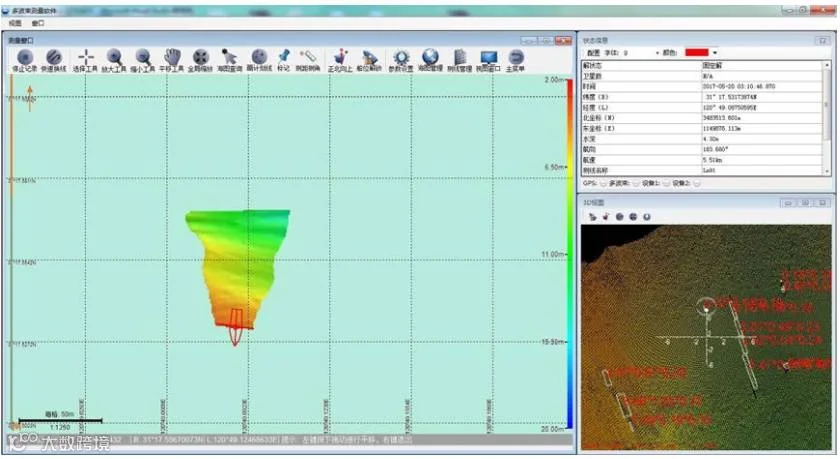Screen dimensions: 840x459
Task: Click the plan line tool next to 标记
Action: click(259, 57)
